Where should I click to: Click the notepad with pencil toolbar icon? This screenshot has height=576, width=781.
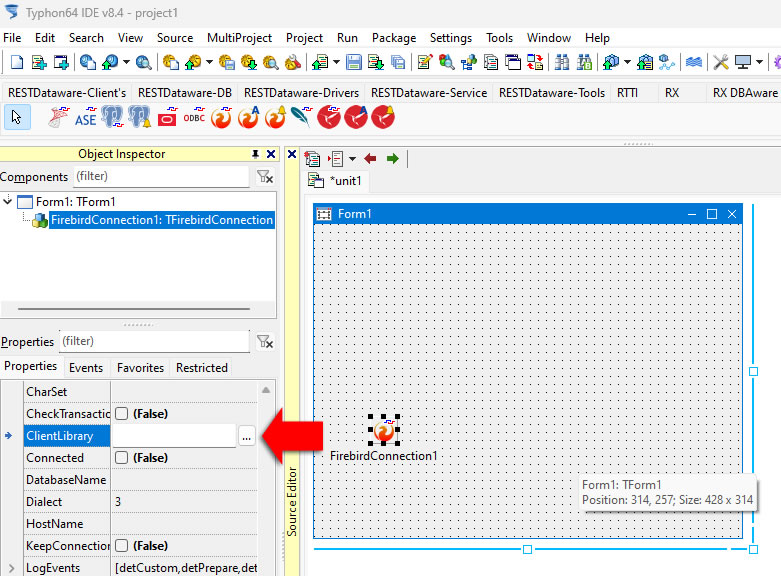pyautogui.click(x=424, y=62)
